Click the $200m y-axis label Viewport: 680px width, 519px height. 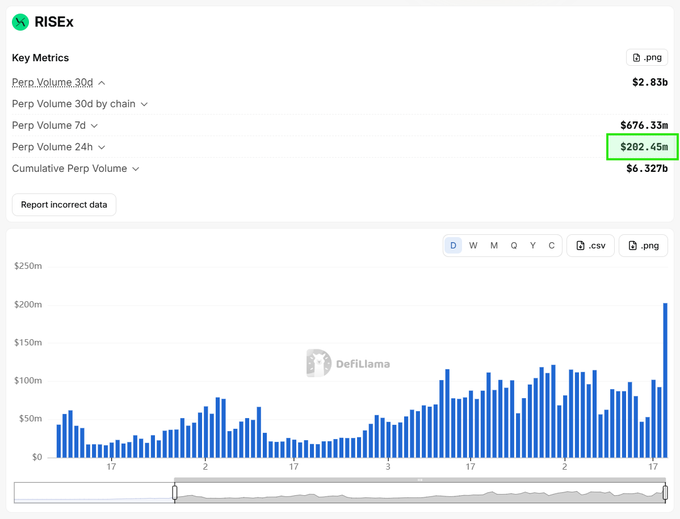[28, 304]
